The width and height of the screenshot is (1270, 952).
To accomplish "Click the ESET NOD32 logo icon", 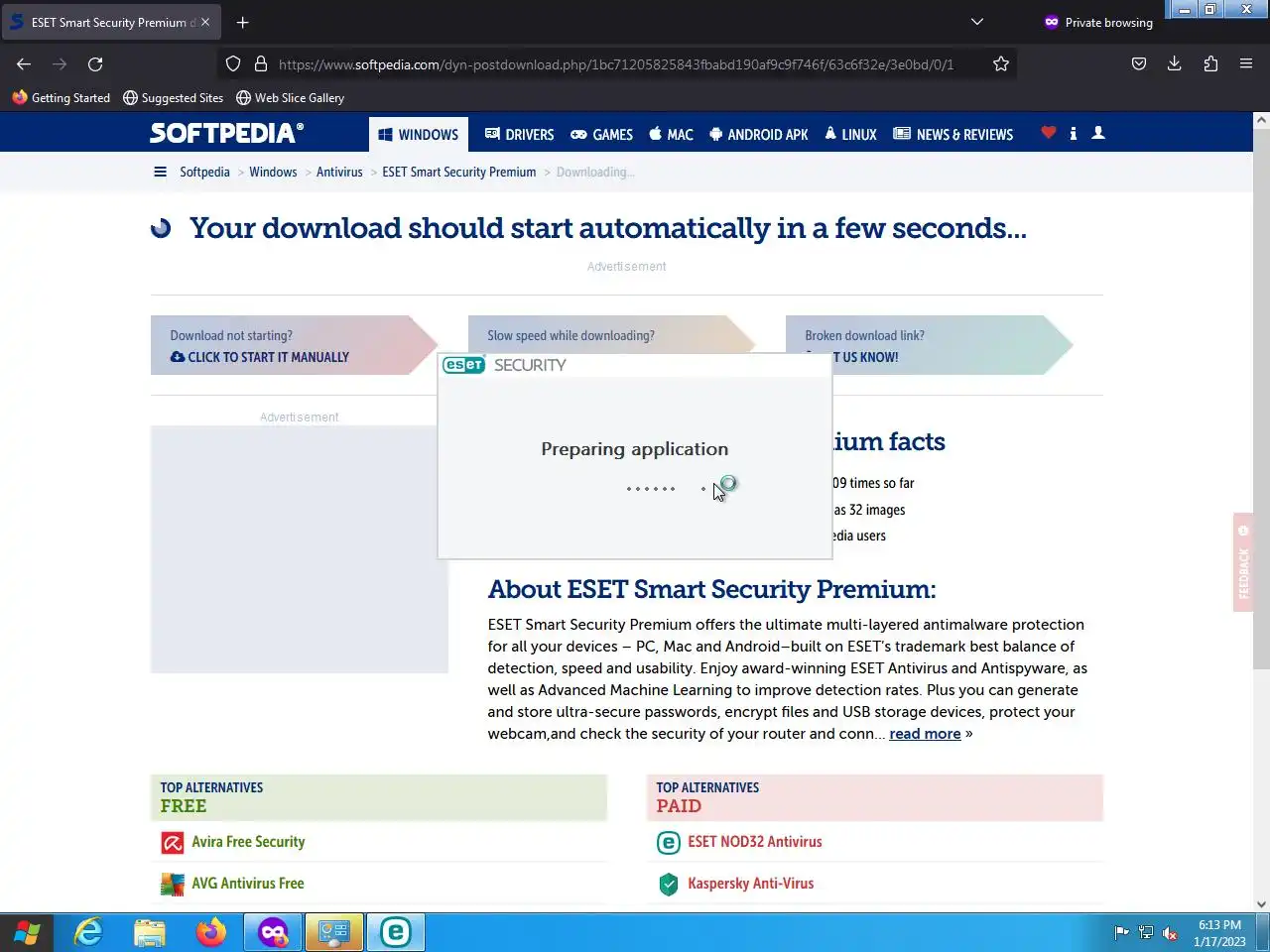I will (x=669, y=843).
